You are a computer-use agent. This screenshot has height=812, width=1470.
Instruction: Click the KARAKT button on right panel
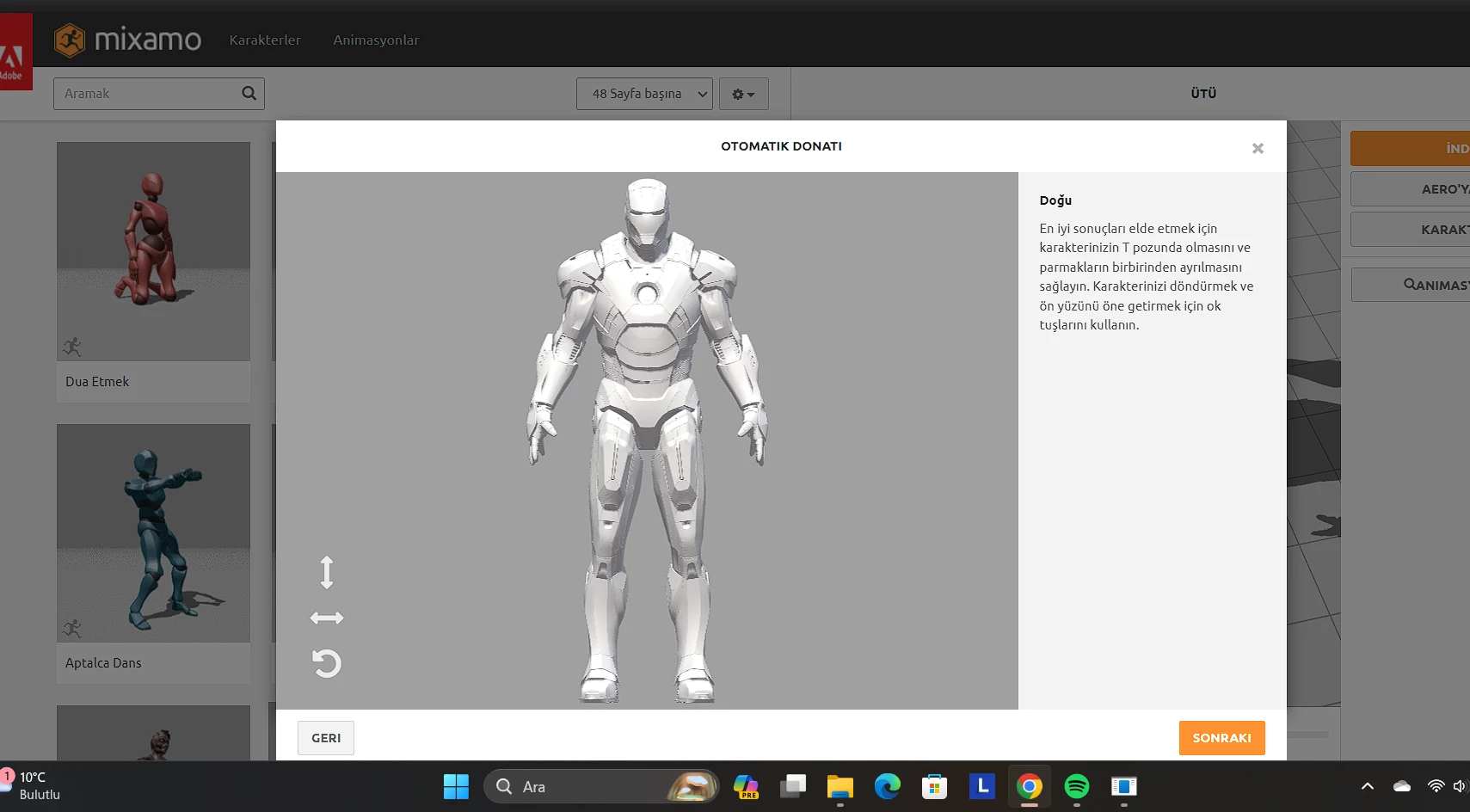pyautogui.click(x=1411, y=230)
